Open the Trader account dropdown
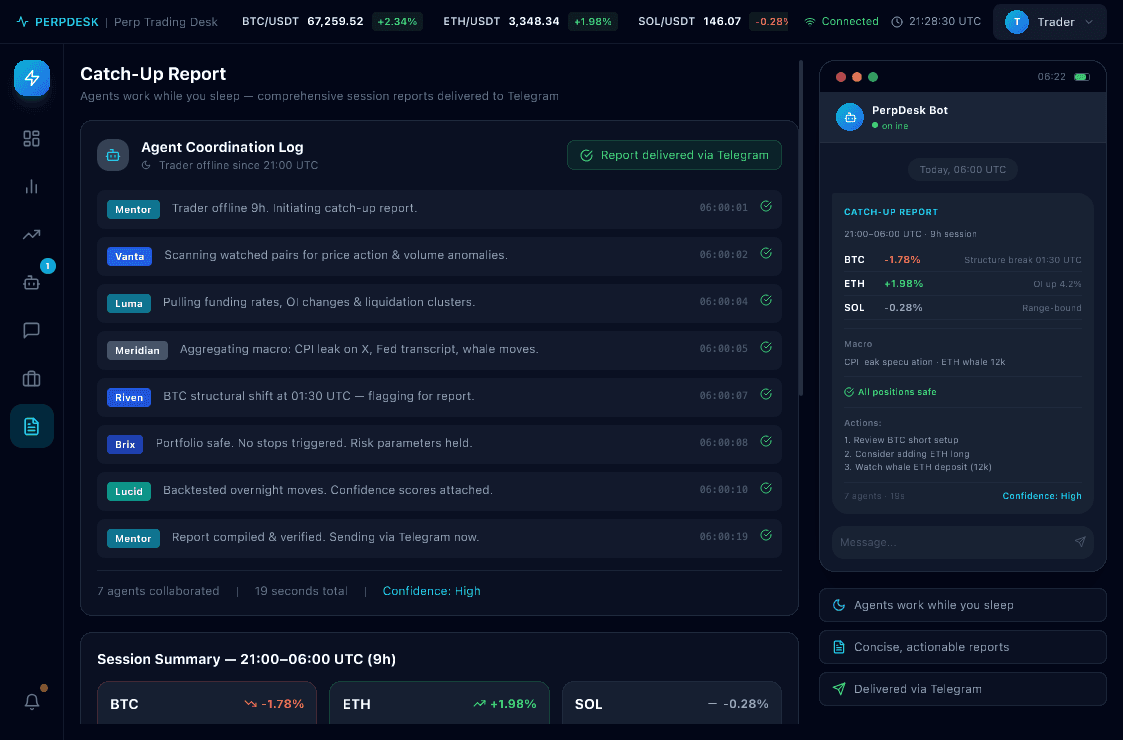This screenshot has width=1123, height=740. click(1049, 21)
